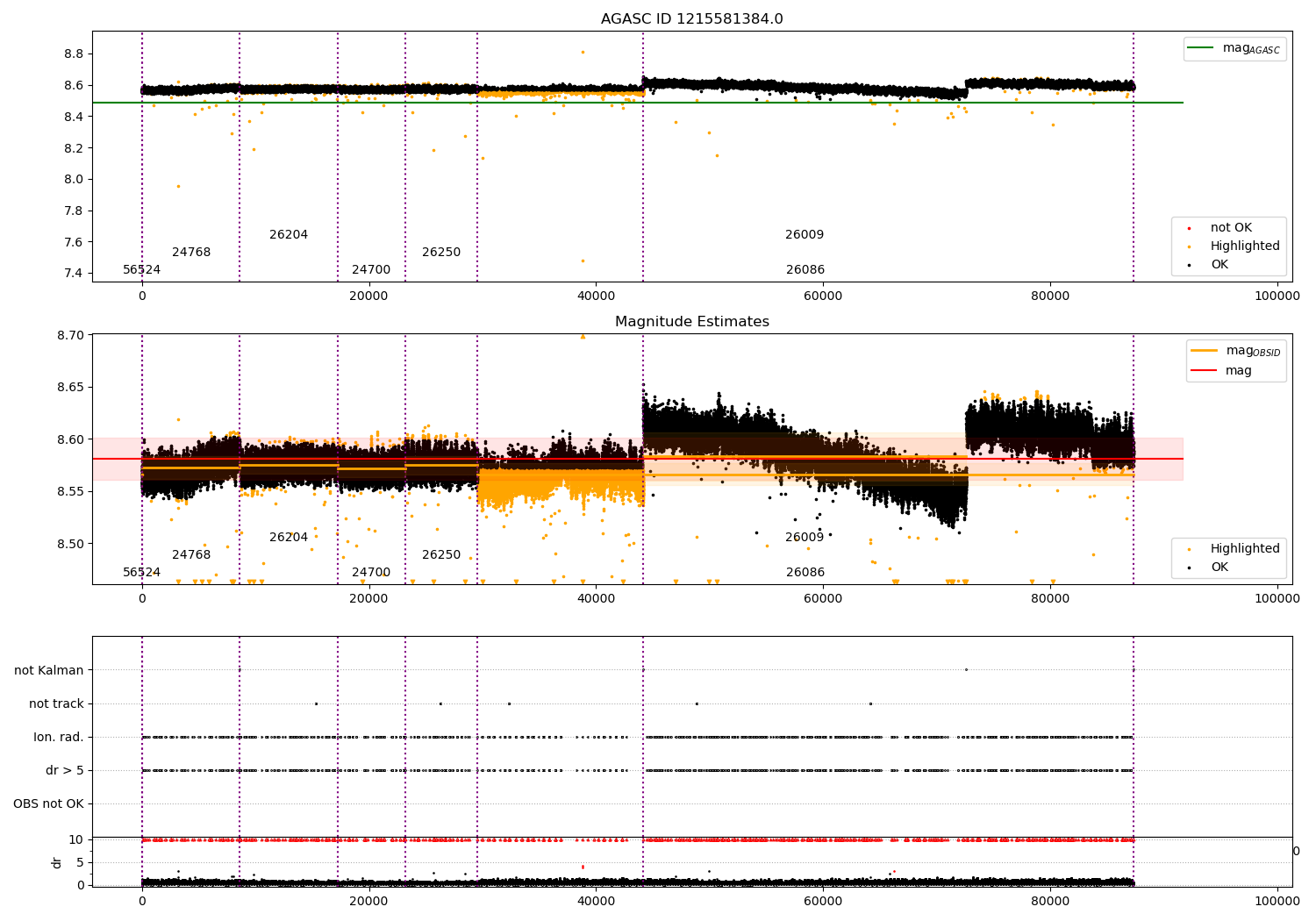Click the plot title 'AGASC ID 1215581384.0'
1316x921 pixels.
click(x=691, y=19)
